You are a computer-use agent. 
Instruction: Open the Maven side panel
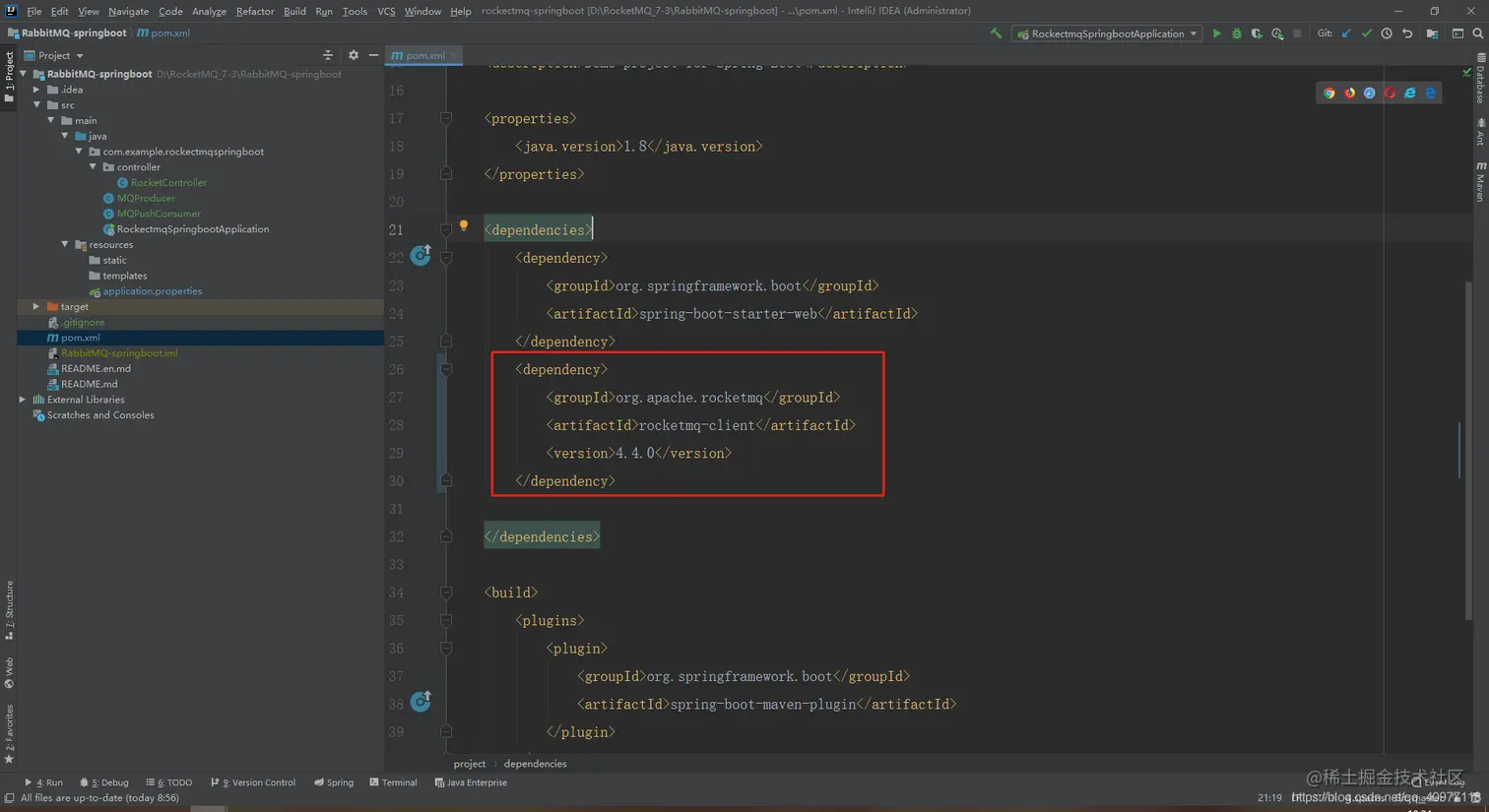(x=1480, y=182)
